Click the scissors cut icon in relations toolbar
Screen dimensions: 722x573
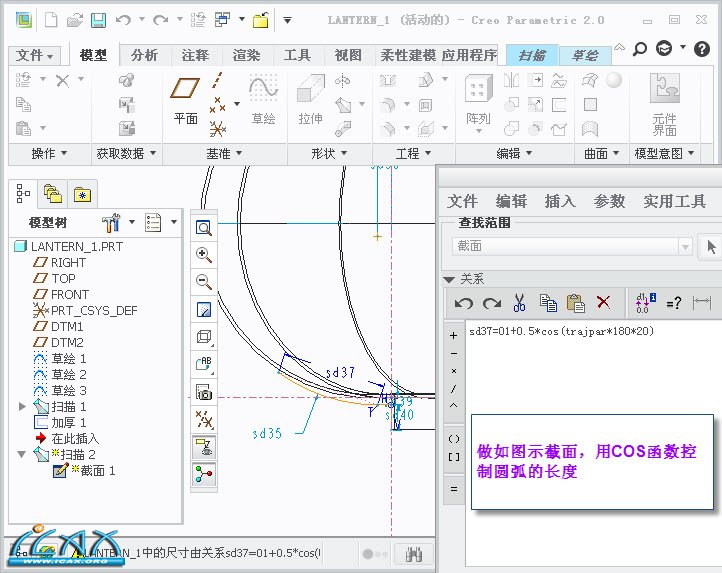[519, 302]
